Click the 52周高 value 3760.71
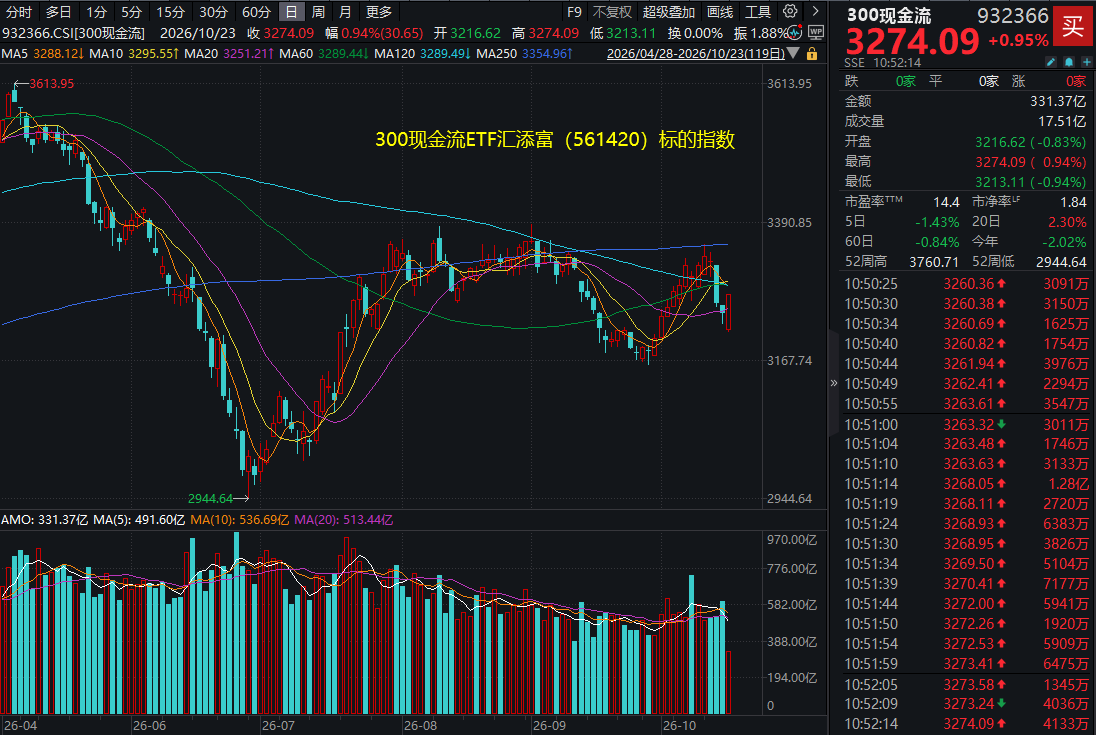The height and width of the screenshot is (735, 1096). (x=934, y=262)
